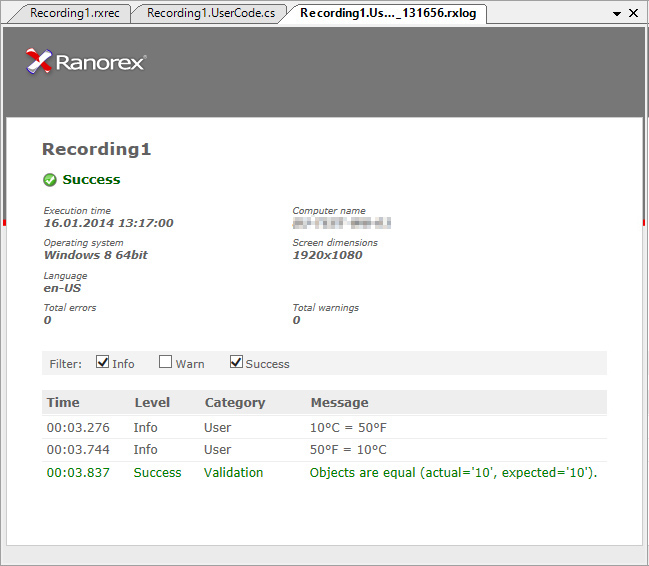Select the Windows 8 64bit value
649x566 pixels.
(x=96, y=255)
